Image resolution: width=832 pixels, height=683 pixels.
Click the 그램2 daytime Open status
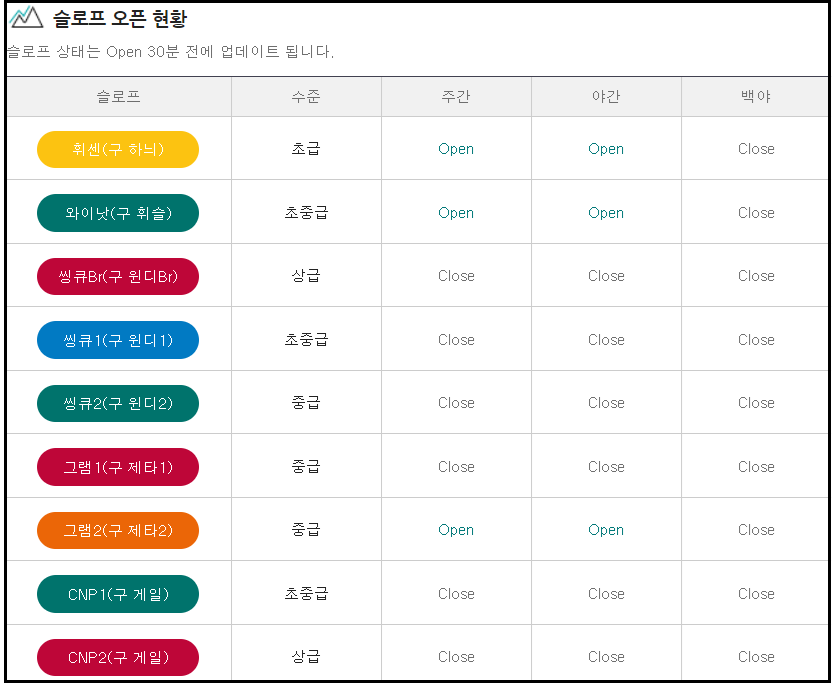click(x=455, y=529)
